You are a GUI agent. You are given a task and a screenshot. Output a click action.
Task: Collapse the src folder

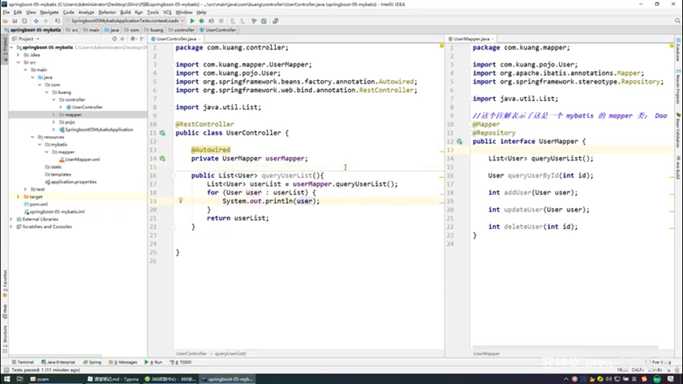coord(19,63)
